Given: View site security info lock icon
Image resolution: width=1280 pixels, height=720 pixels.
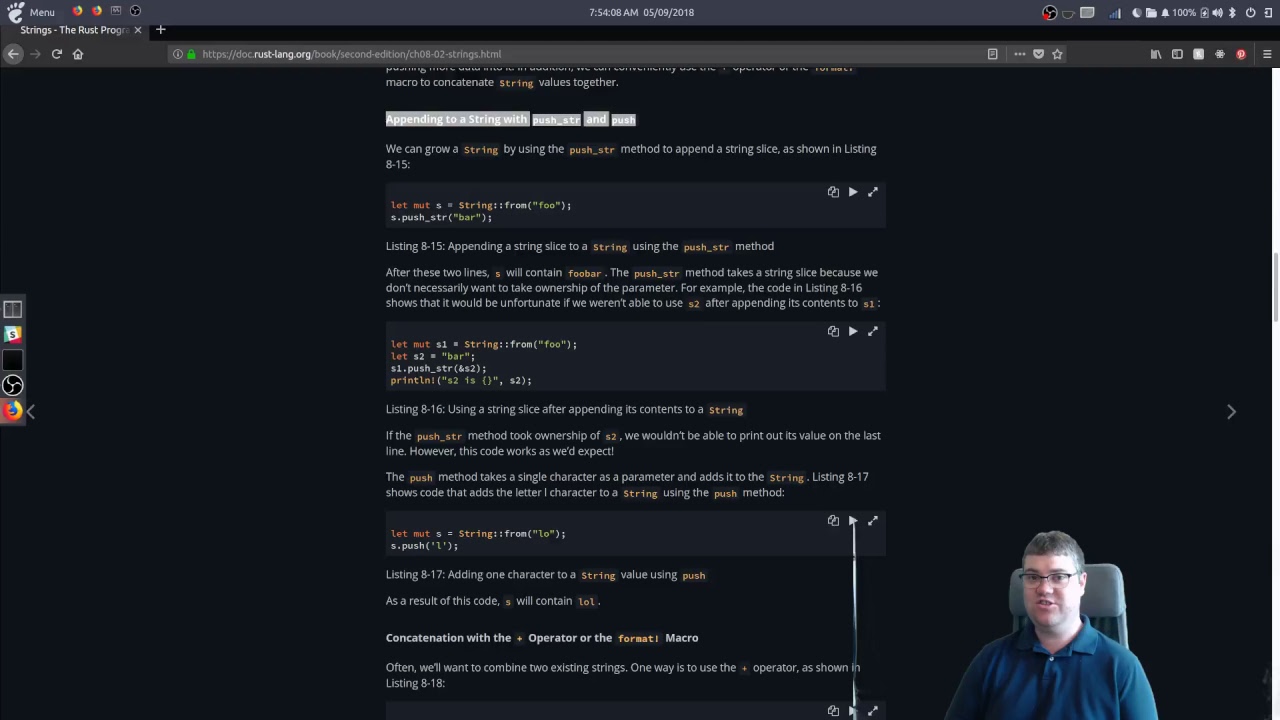Looking at the screenshot, I should coord(192,54).
